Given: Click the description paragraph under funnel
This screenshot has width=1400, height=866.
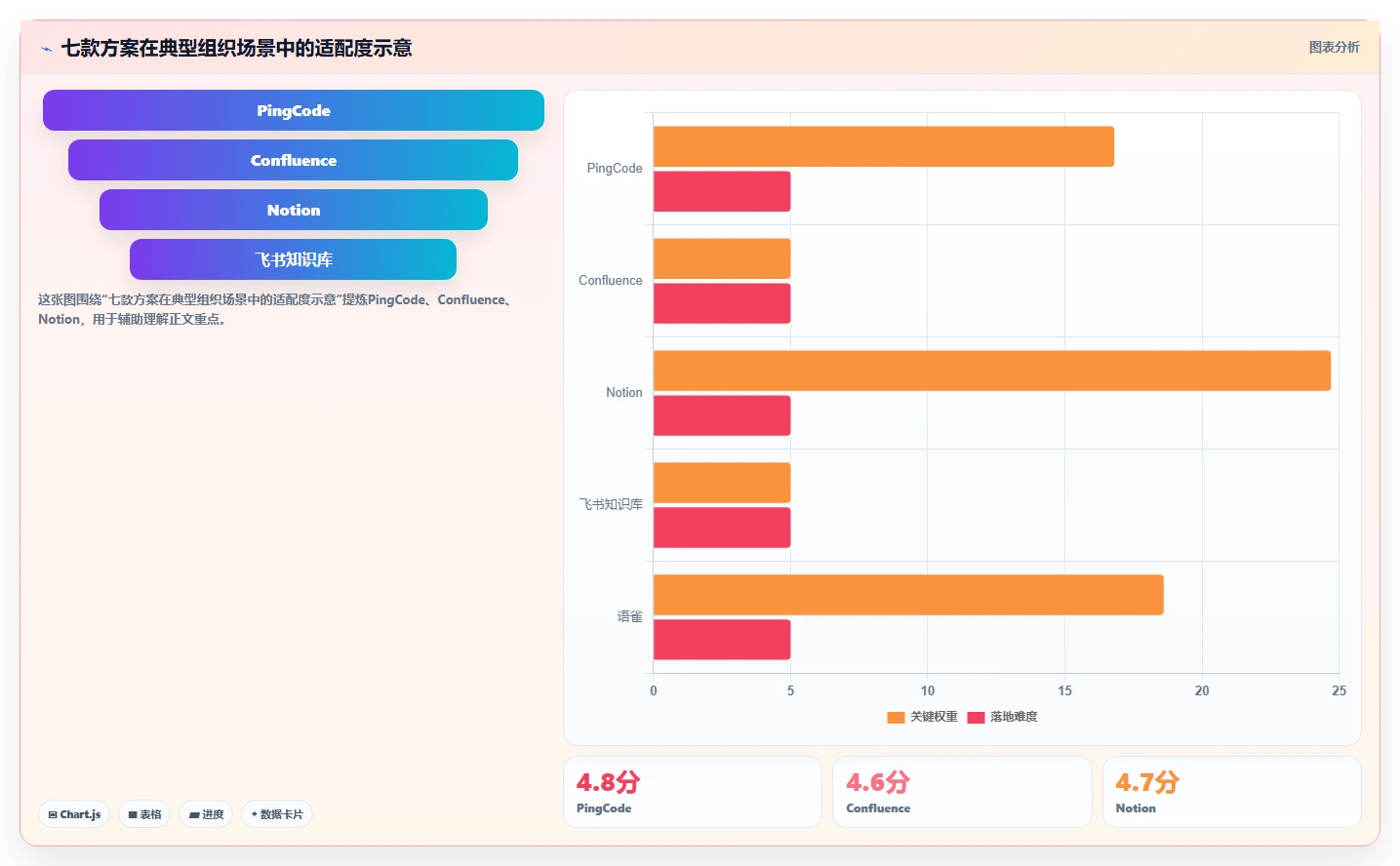Looking at the screenshot, I should (x=278, y=309).
